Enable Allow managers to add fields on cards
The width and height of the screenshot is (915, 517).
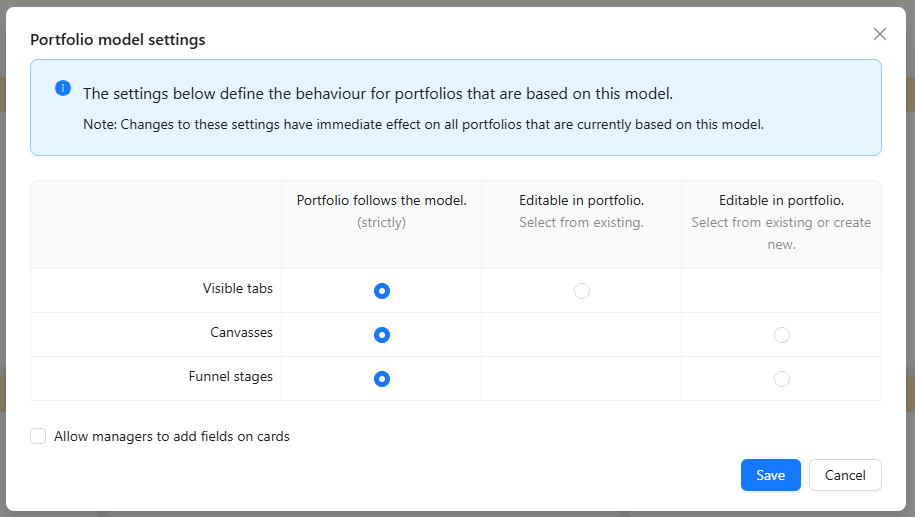(38, 436)
